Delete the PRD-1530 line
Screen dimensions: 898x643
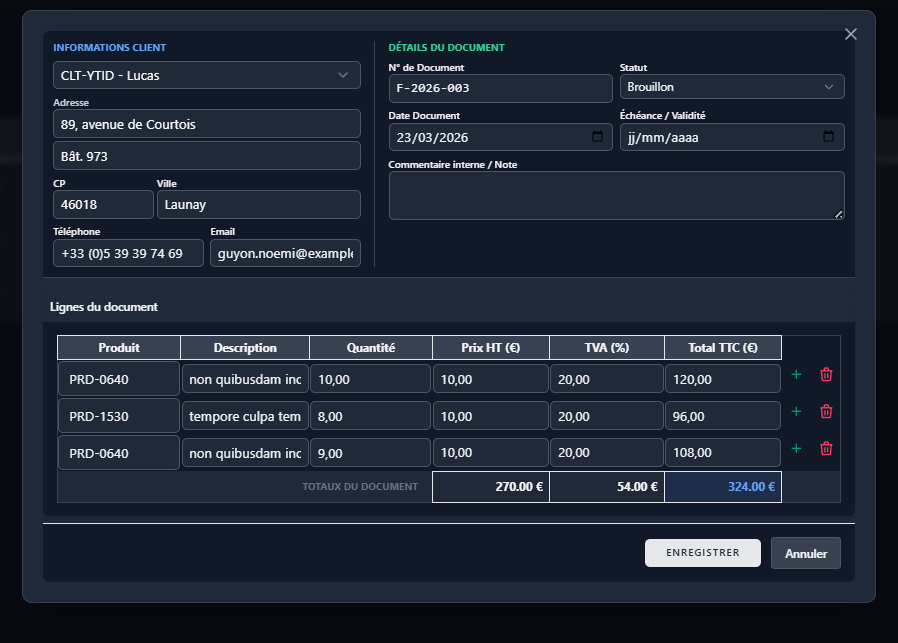tap(826, 412)
